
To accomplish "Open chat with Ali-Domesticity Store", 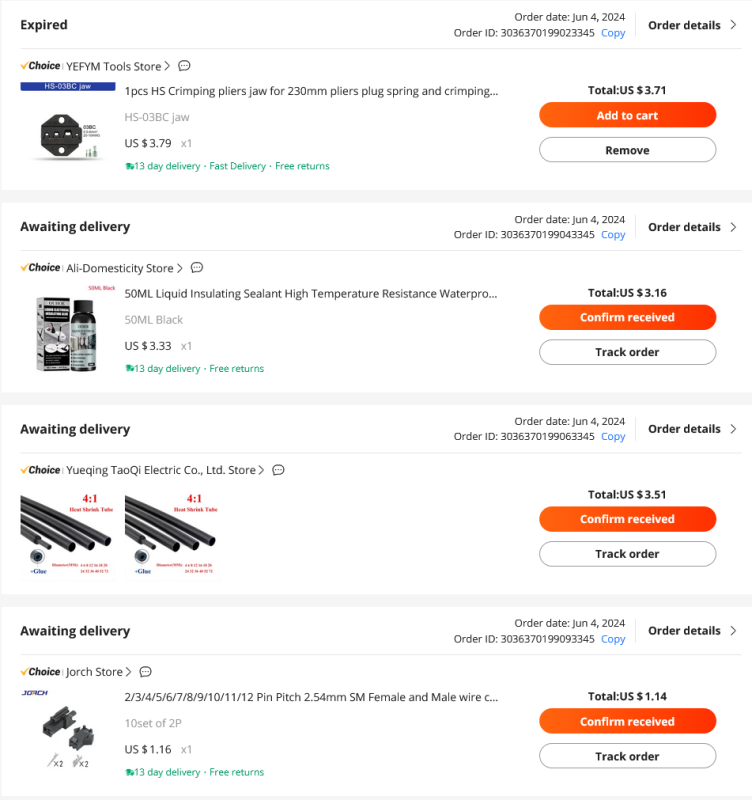I will coord(197,268).
